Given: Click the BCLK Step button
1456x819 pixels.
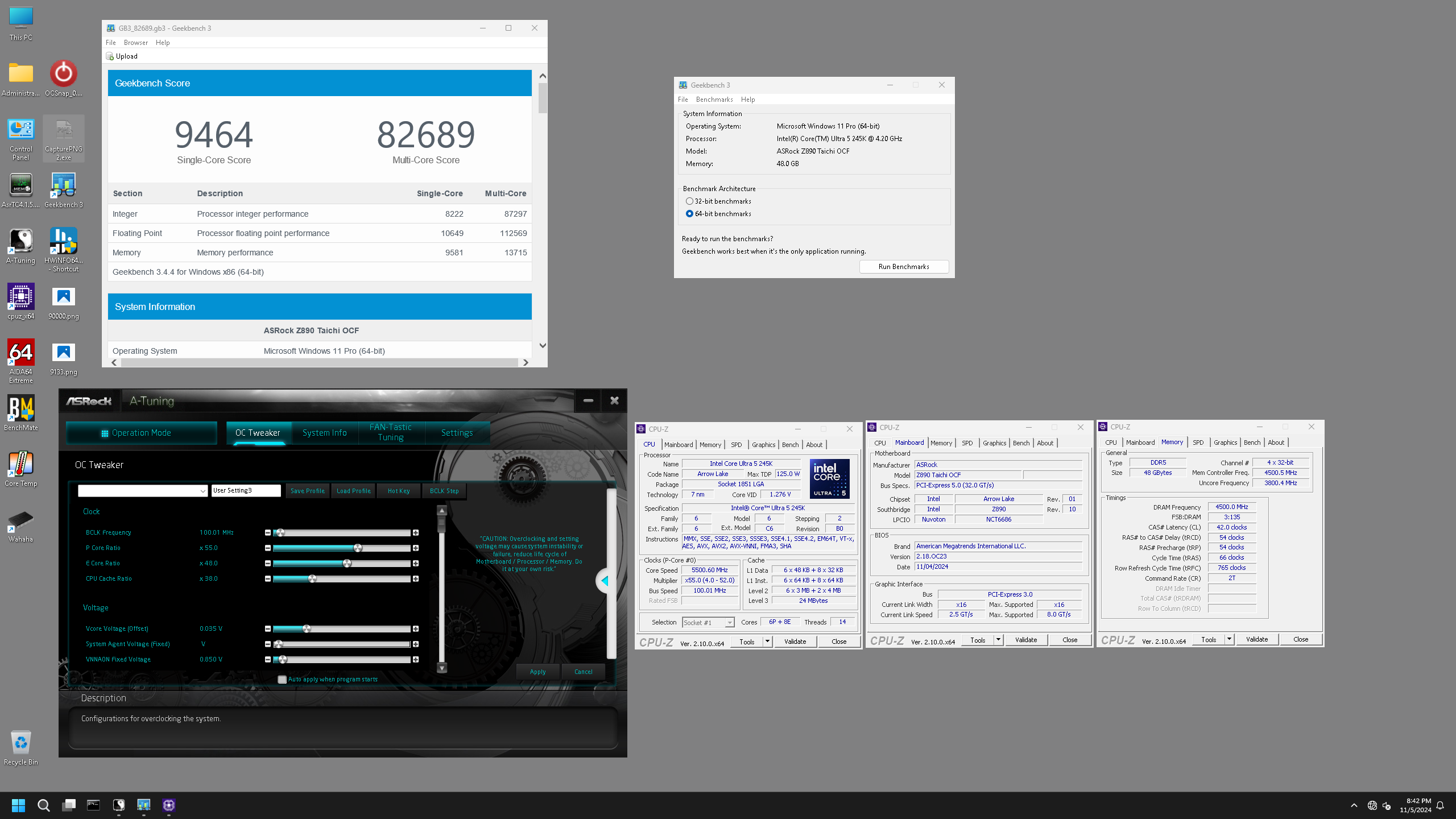Looking at the screenshot, I should 444,491.
